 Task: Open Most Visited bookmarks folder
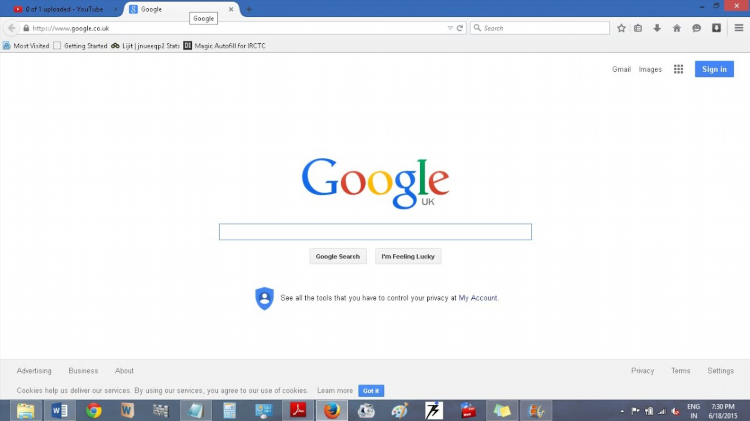[26, 46]
